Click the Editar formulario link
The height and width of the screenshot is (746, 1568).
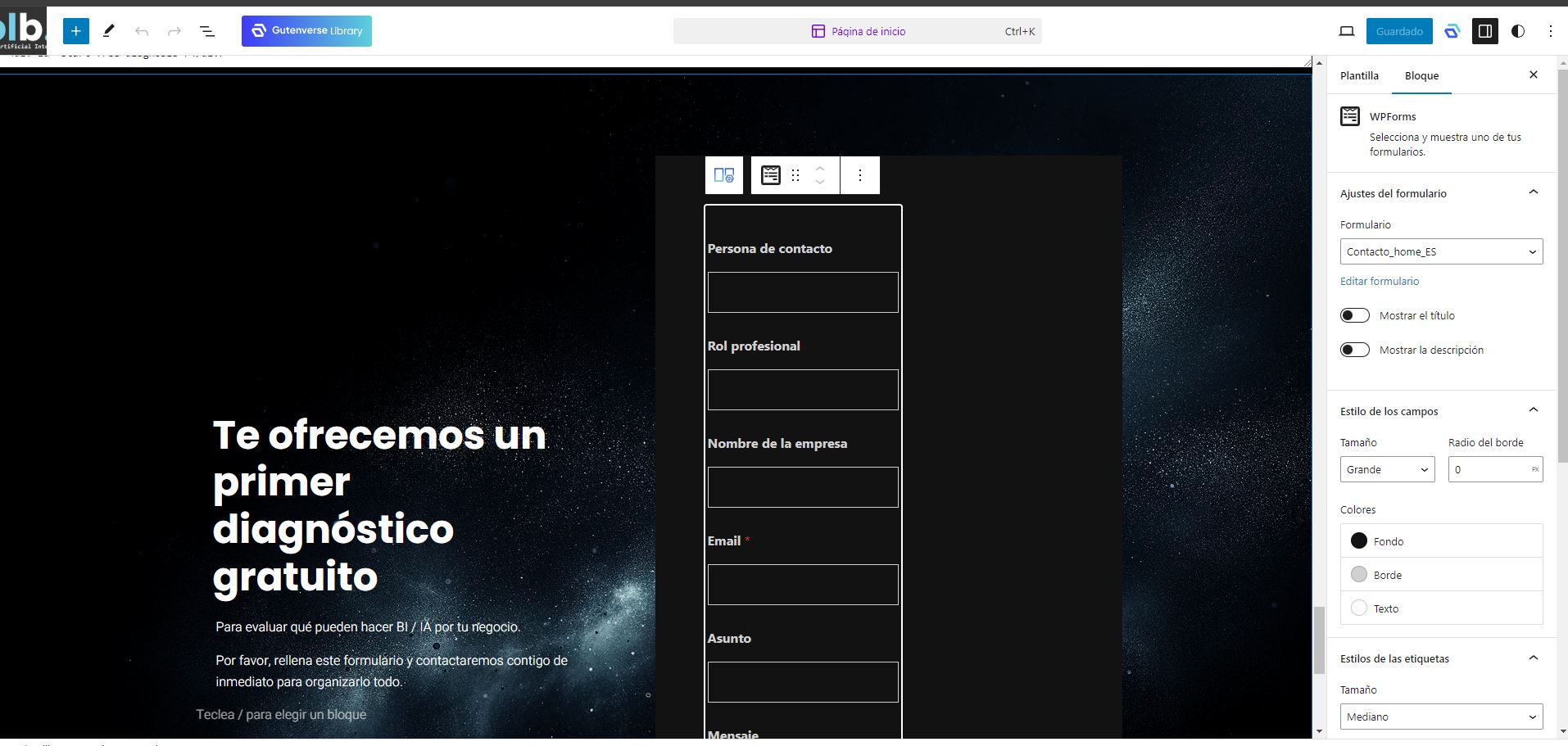click(x=1380, y=281)
